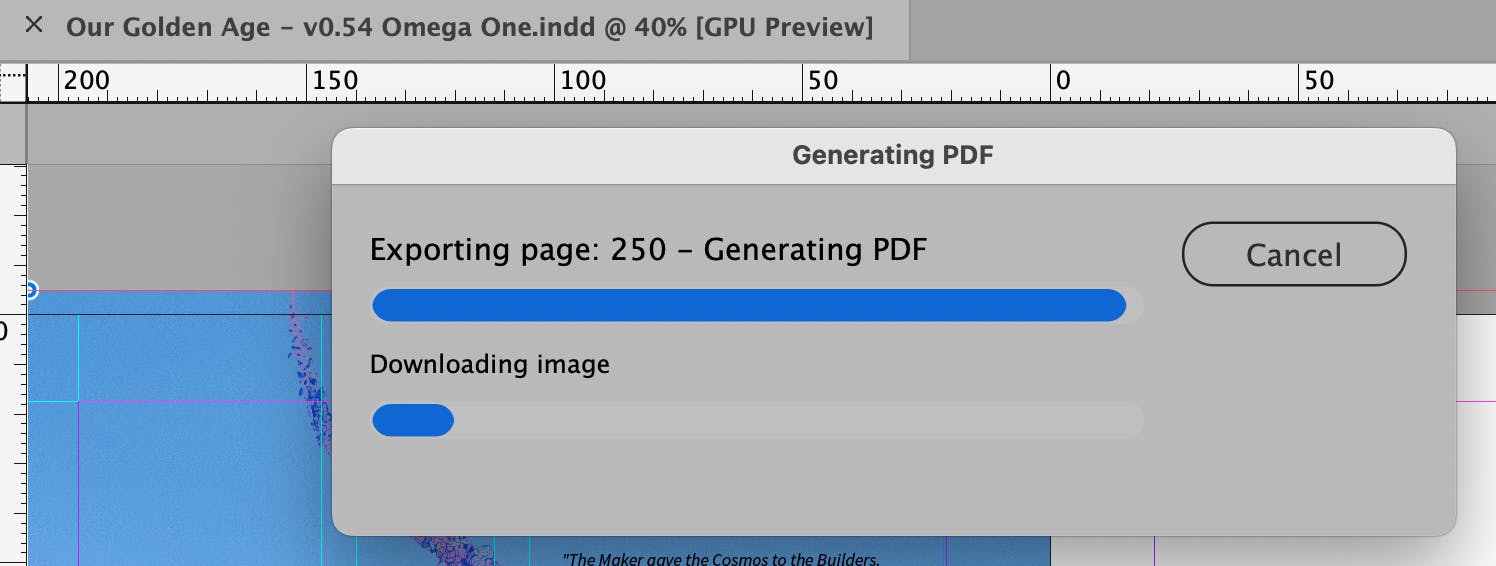Click the Generating PDF dialog title bar
Screen dimensions: 1496x566
coord(892,155)
